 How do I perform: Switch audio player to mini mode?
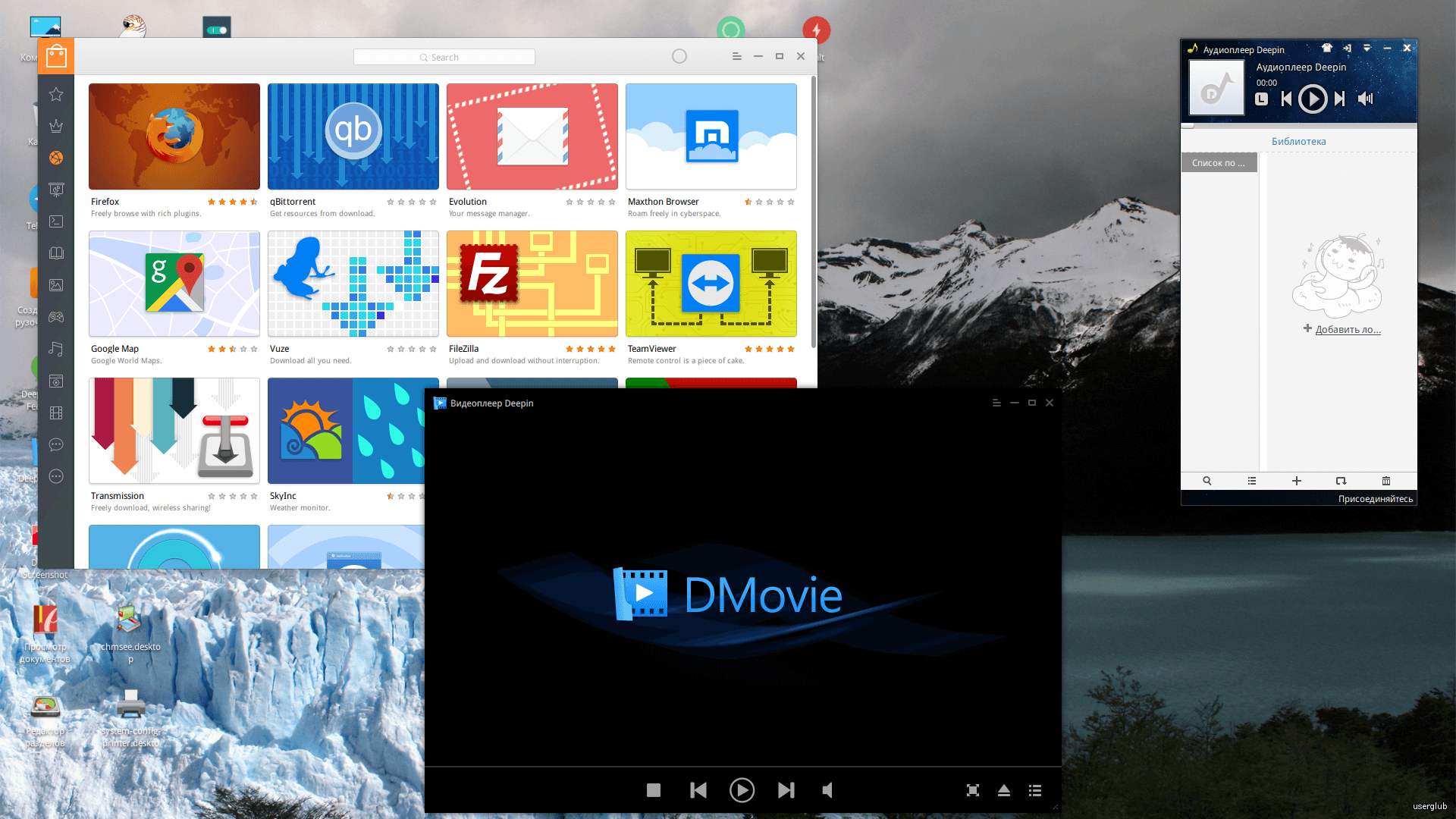tap(1347, 48)
